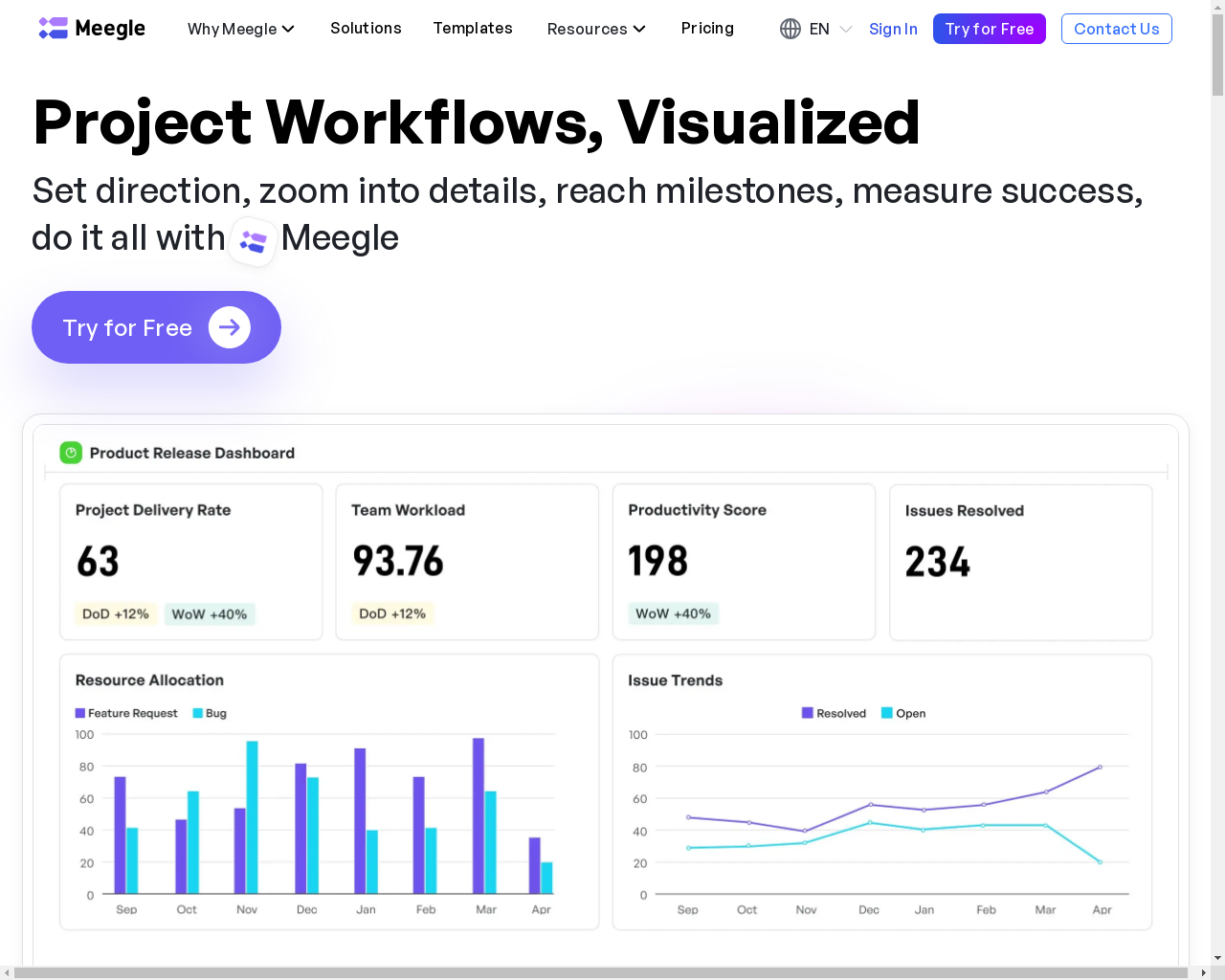Click the header Try for Free button
1225x980 pixels.
tap(990, 29)
